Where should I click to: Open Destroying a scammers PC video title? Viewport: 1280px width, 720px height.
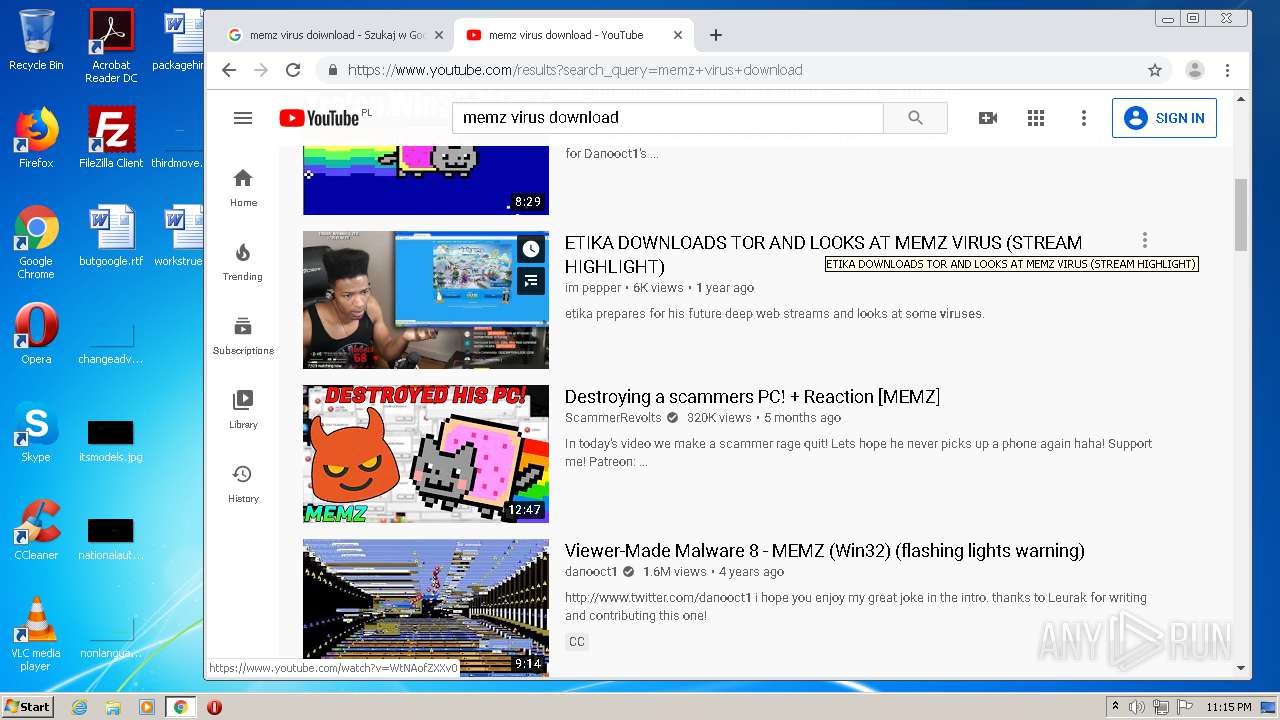click(x=752, y=397)
